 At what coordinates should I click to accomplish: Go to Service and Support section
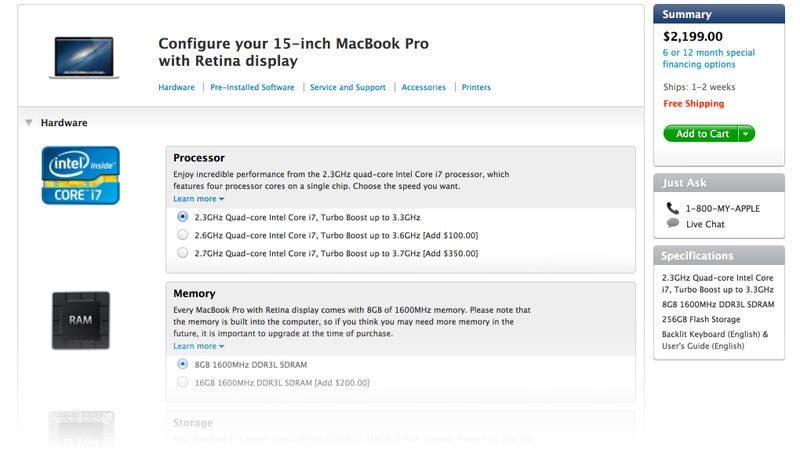click(347, 87)
